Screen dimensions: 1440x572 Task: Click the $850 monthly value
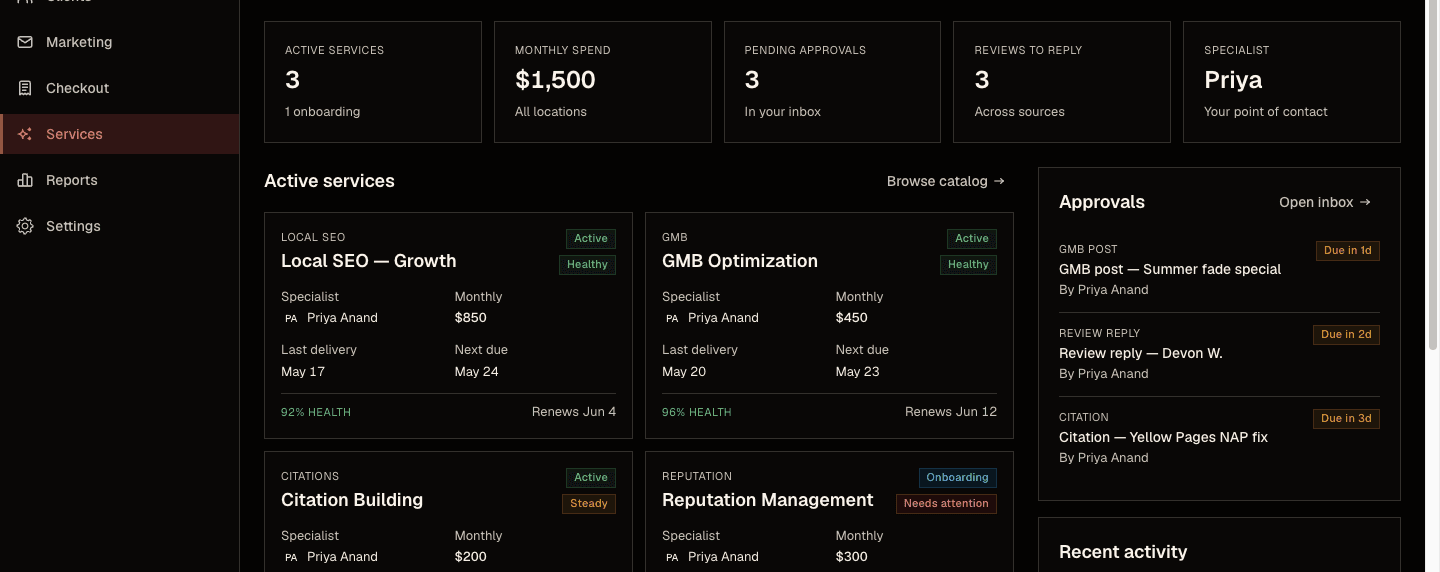coord(471,318)
